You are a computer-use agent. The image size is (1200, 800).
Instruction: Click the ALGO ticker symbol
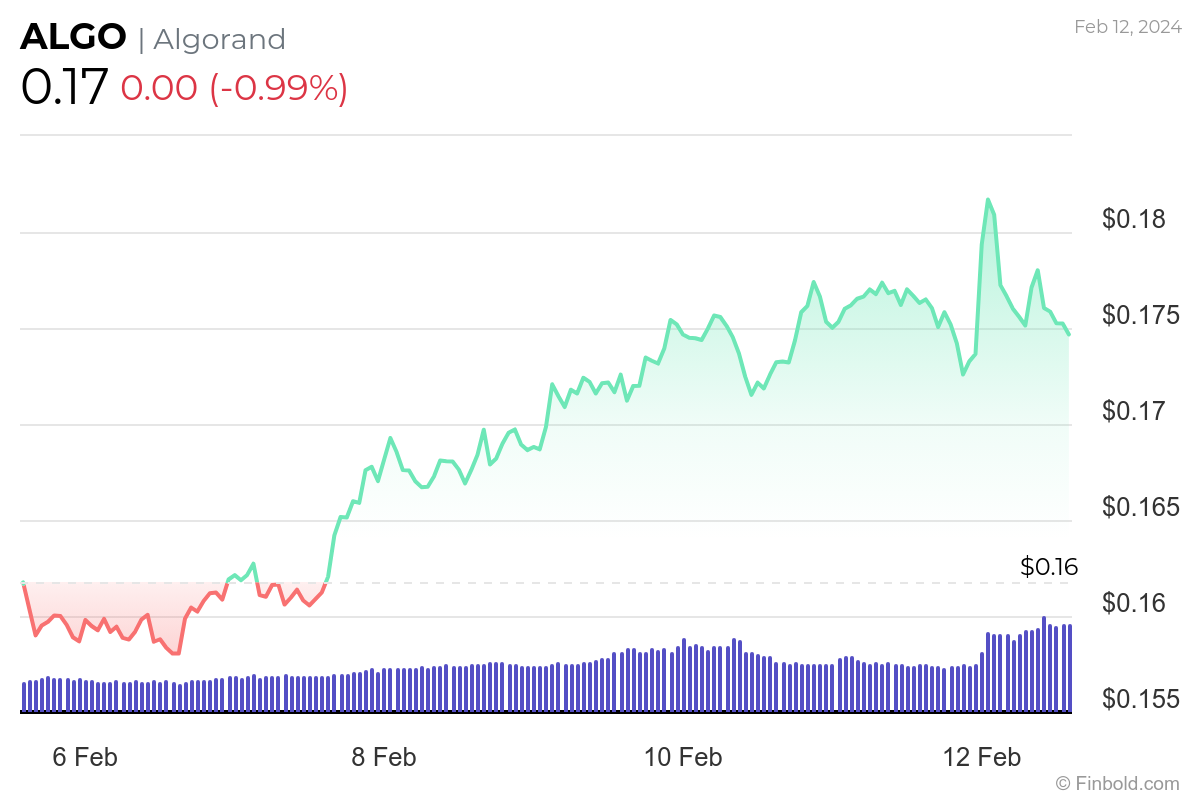[73, 38]
